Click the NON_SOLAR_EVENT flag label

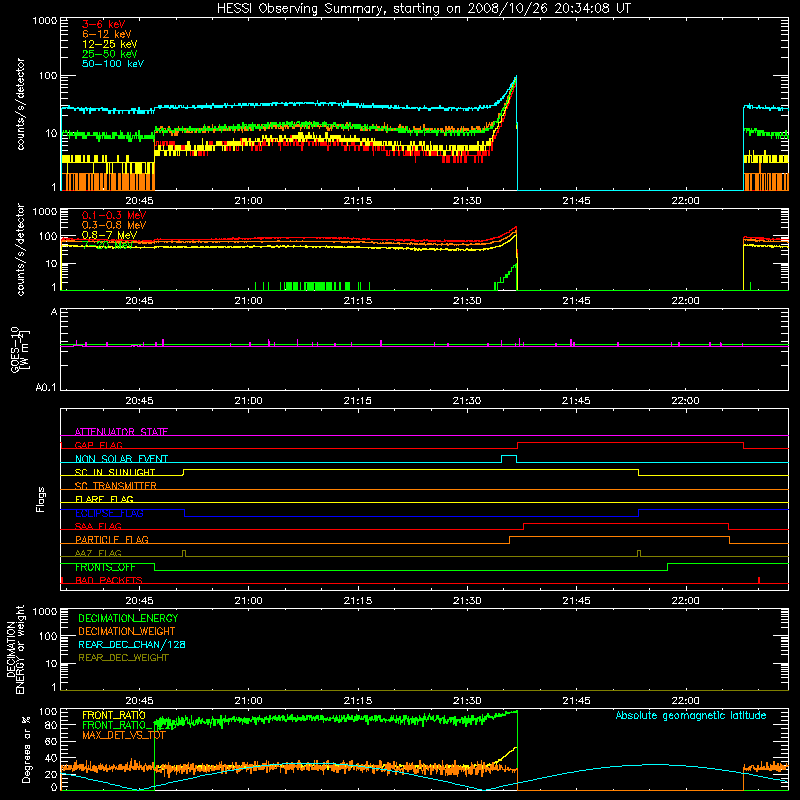click(x=121, y=459)
